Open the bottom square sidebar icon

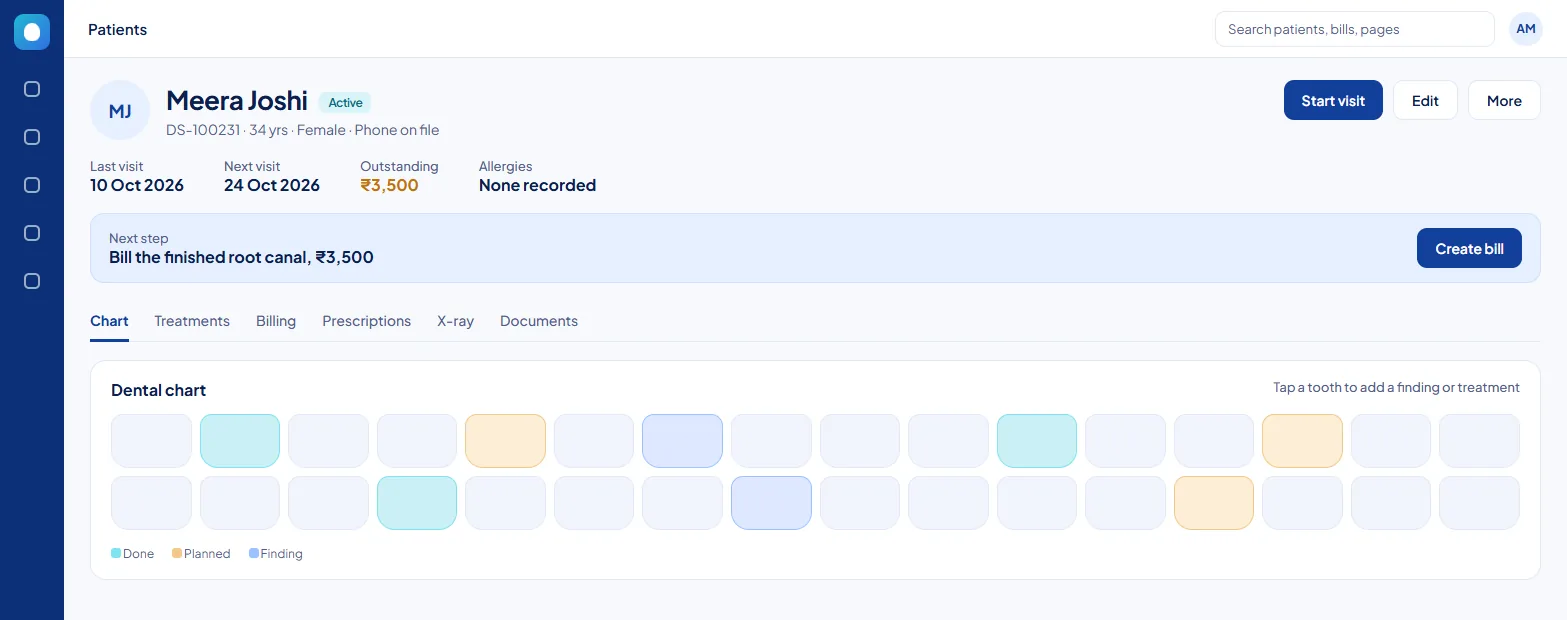32,281
